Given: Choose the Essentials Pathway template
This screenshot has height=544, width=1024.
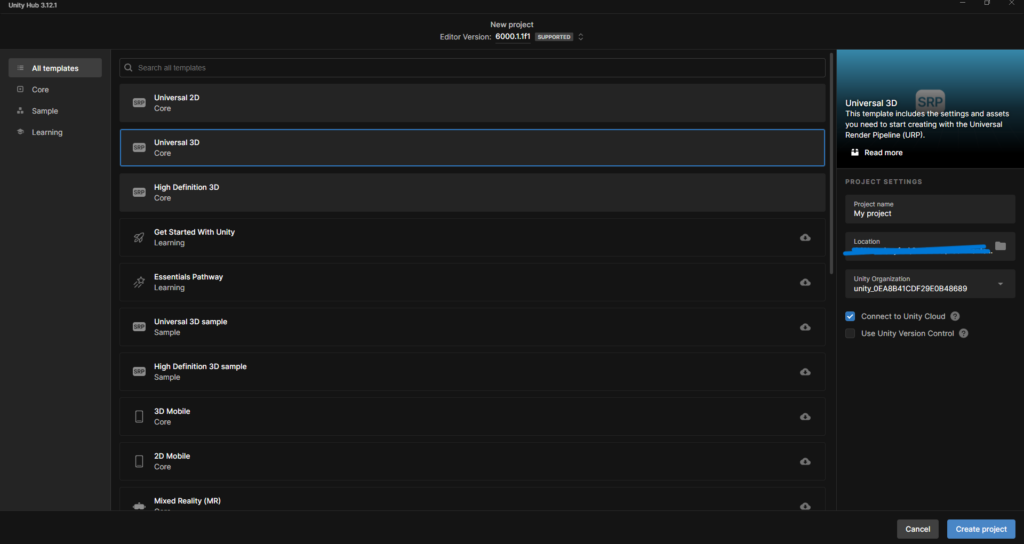Looking at the screenshot, I should tap(472, 282).
